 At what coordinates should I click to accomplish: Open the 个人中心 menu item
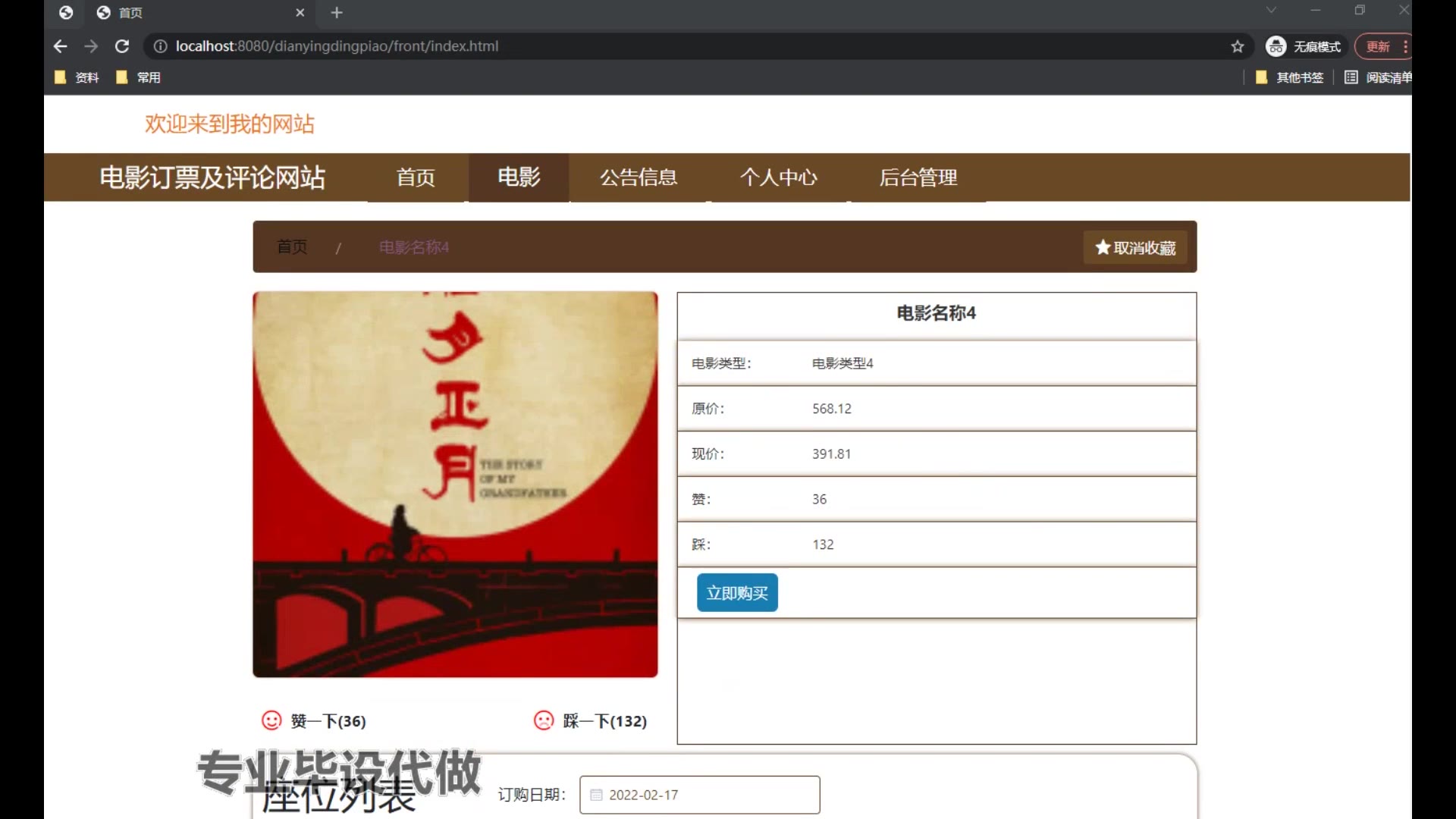coord(778,177)
